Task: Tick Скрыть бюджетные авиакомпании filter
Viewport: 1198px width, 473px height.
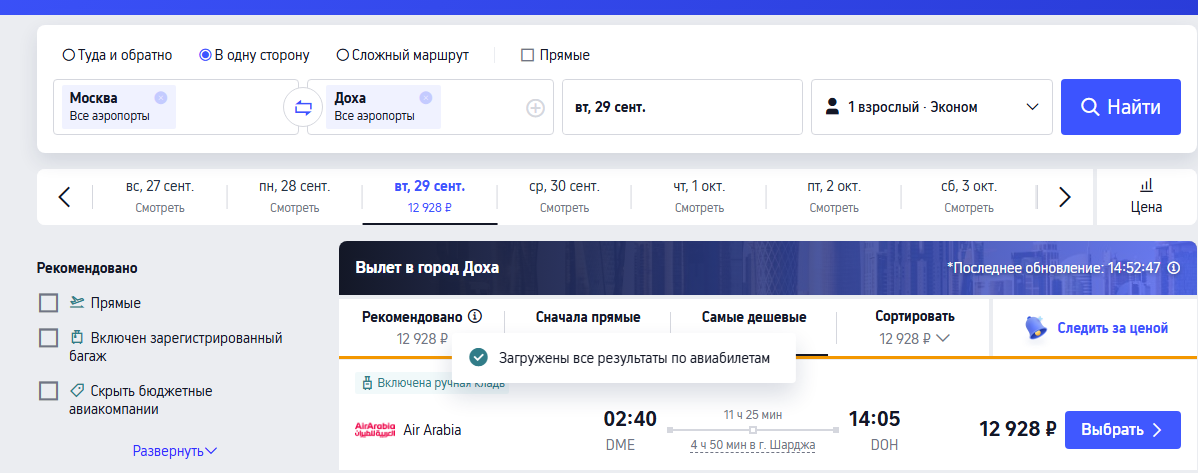Action: [48, 391]
